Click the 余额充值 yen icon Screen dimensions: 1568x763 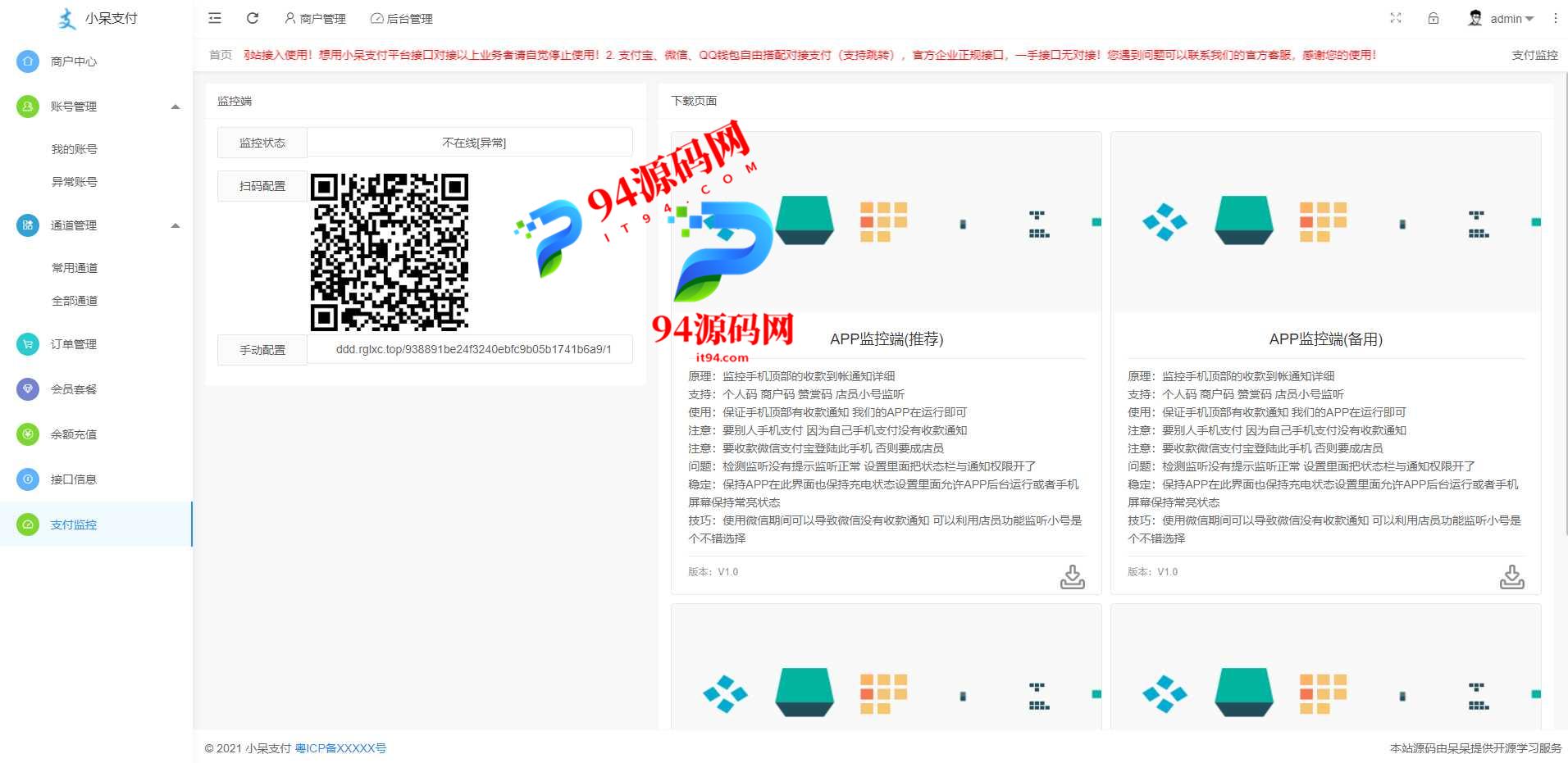pos(28,434)
